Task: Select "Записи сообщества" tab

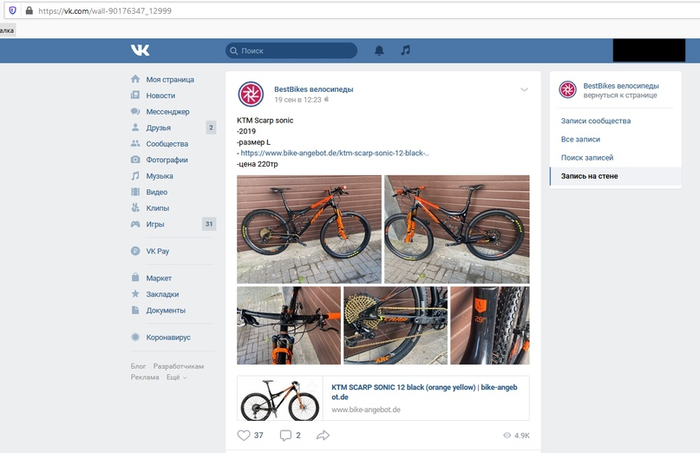Action: 595,121
